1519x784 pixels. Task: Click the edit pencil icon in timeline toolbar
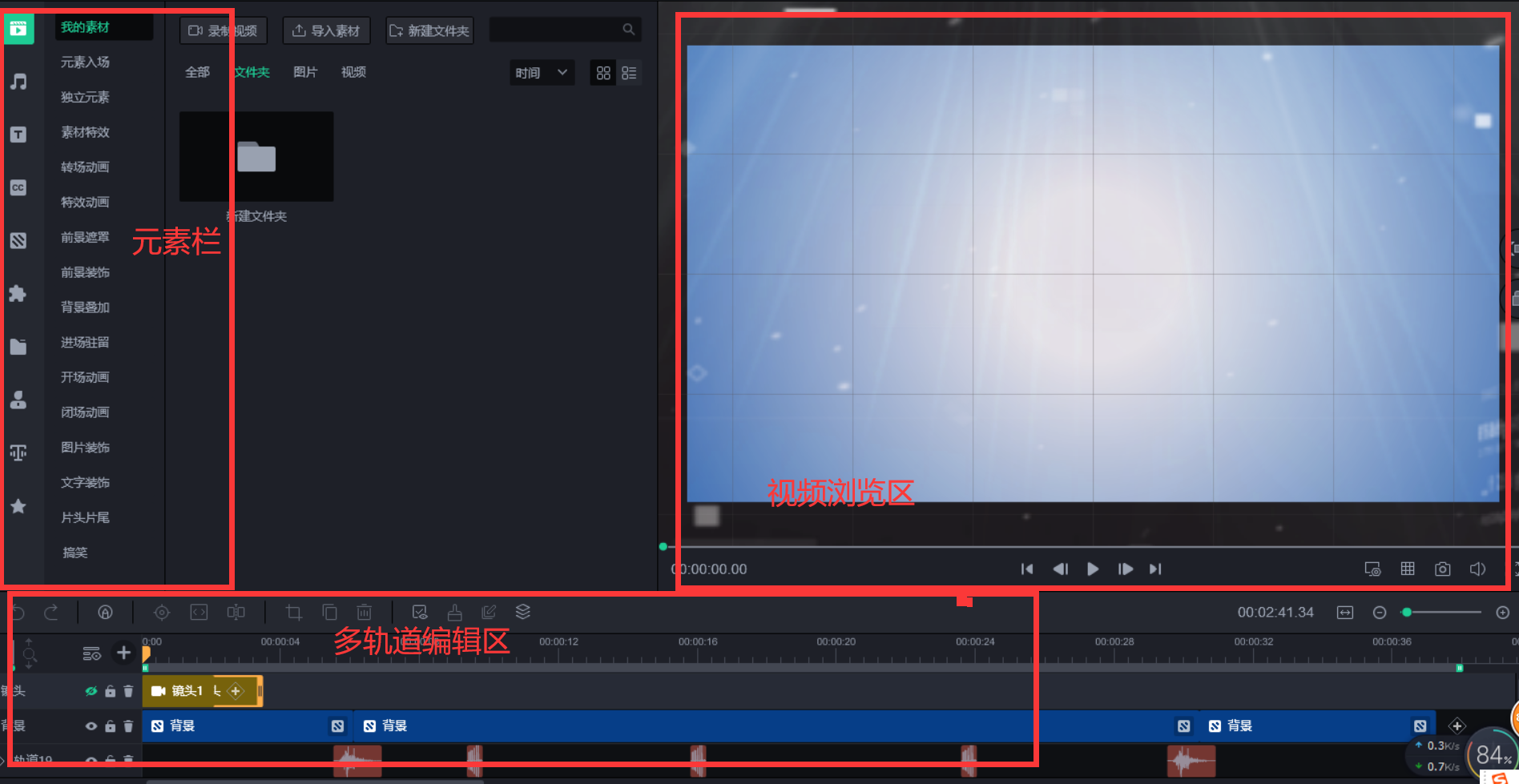pyautogui.click(x=489, y=613)
